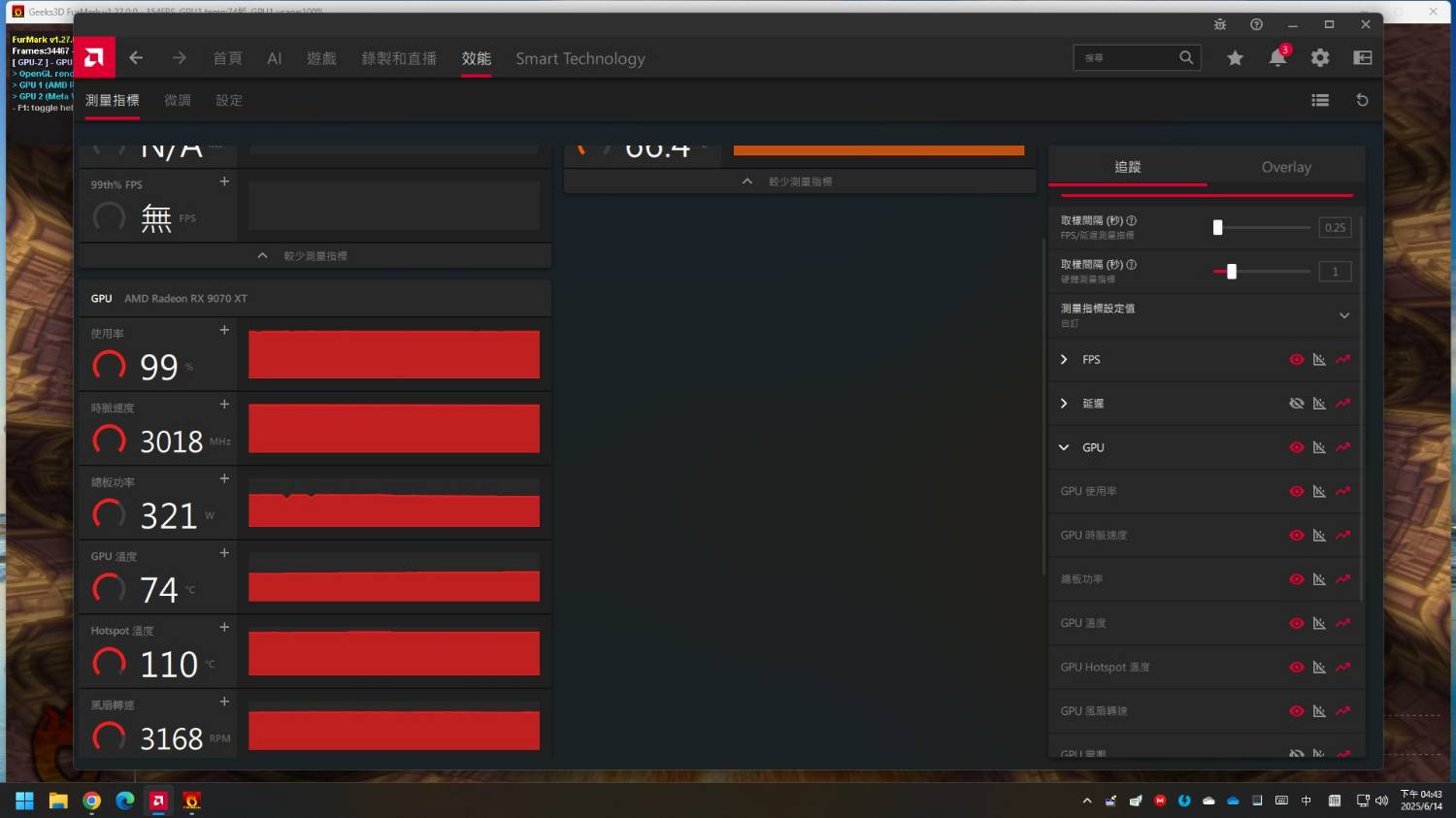Screen dimensions: 1456x818
Task: Switch to list view icon
Action: 1320,100
